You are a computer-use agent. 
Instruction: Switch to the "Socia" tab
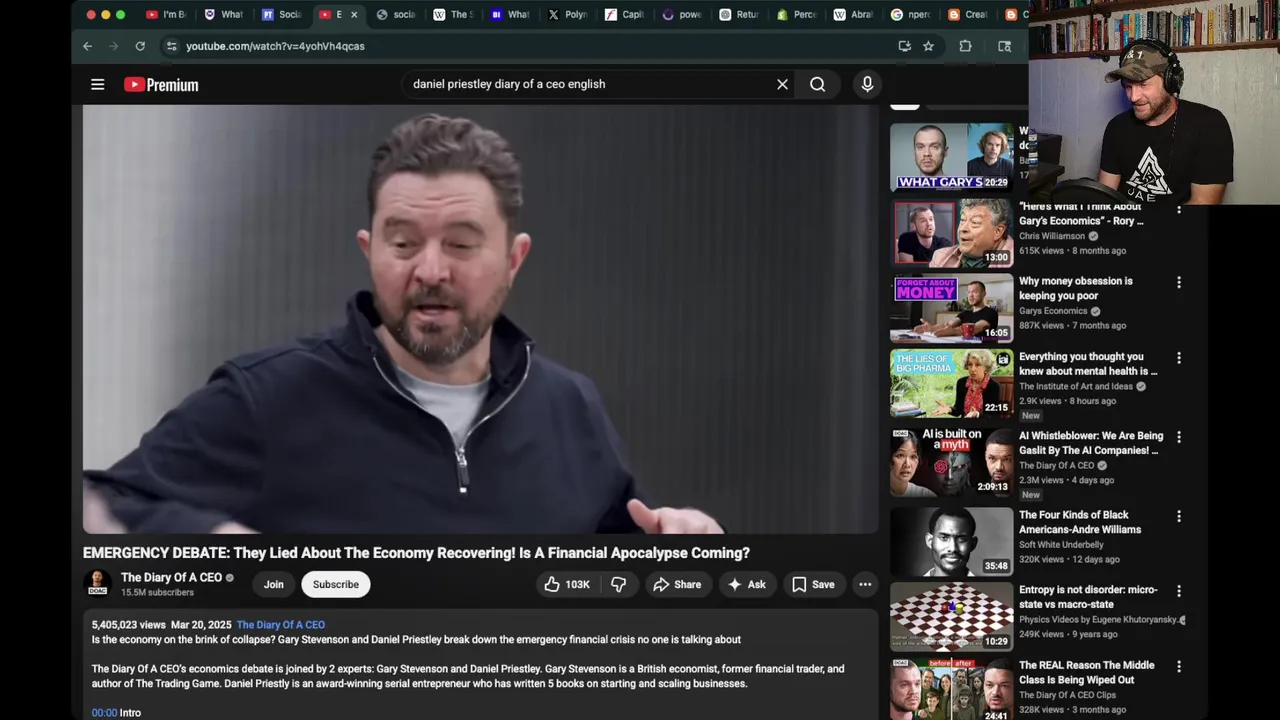click(282, 15)
